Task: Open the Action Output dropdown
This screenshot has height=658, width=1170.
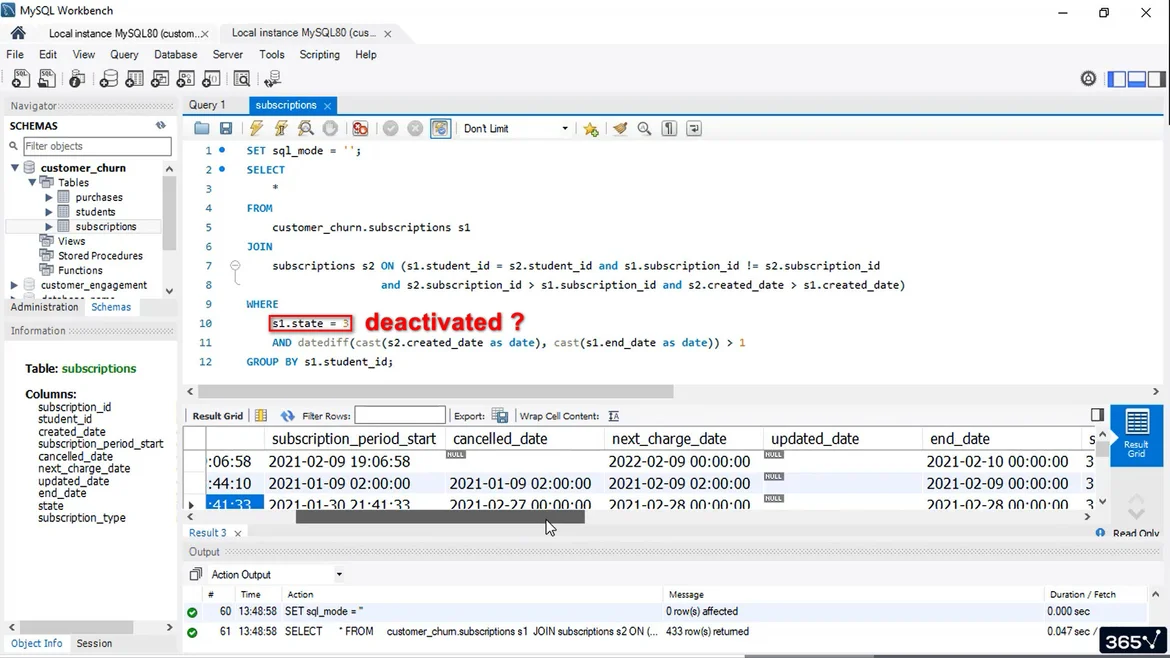Action: (x=339, y=575)
